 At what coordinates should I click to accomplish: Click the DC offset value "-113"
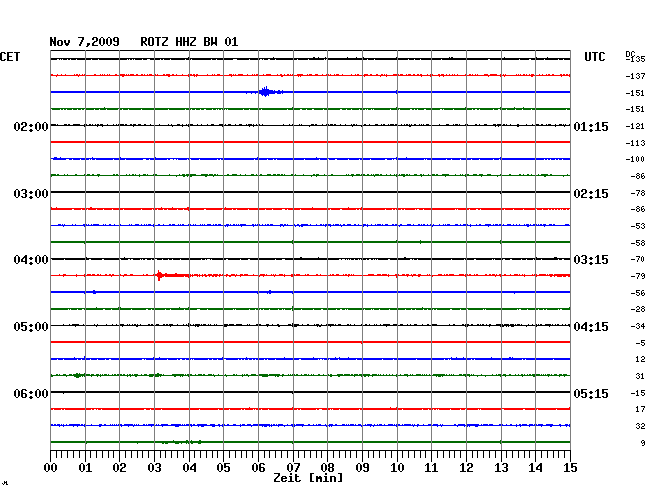pos(635,143)
